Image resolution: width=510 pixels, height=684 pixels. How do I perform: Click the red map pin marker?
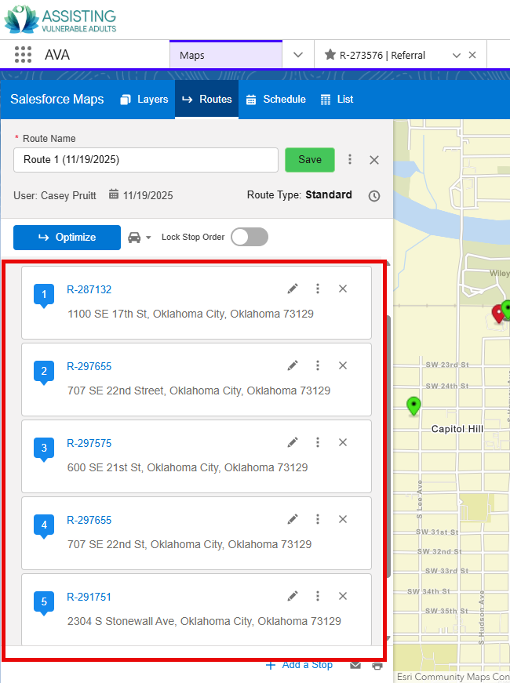[498, 313]
